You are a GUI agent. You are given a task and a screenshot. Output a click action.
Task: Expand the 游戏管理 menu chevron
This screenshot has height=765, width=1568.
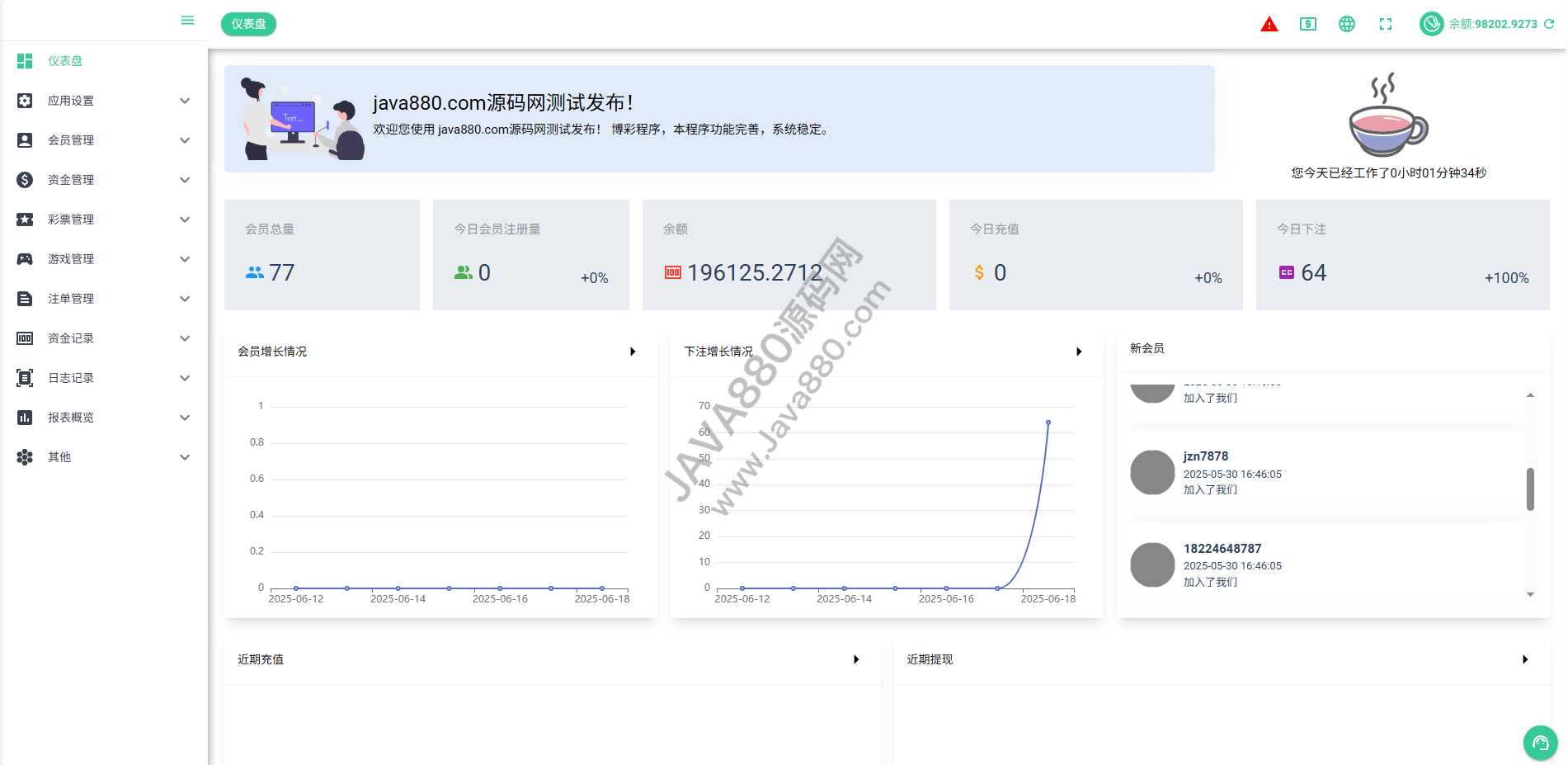click(185, 259)
